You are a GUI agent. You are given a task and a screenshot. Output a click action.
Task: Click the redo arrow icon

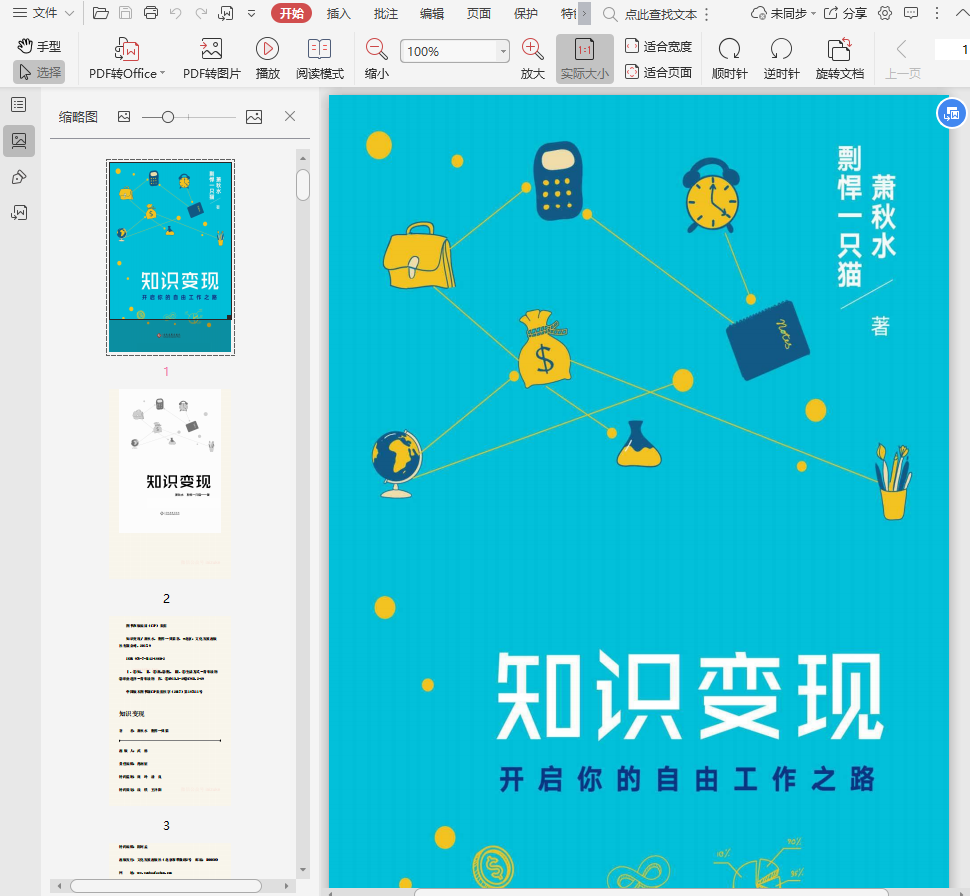(x=201, y=13)
